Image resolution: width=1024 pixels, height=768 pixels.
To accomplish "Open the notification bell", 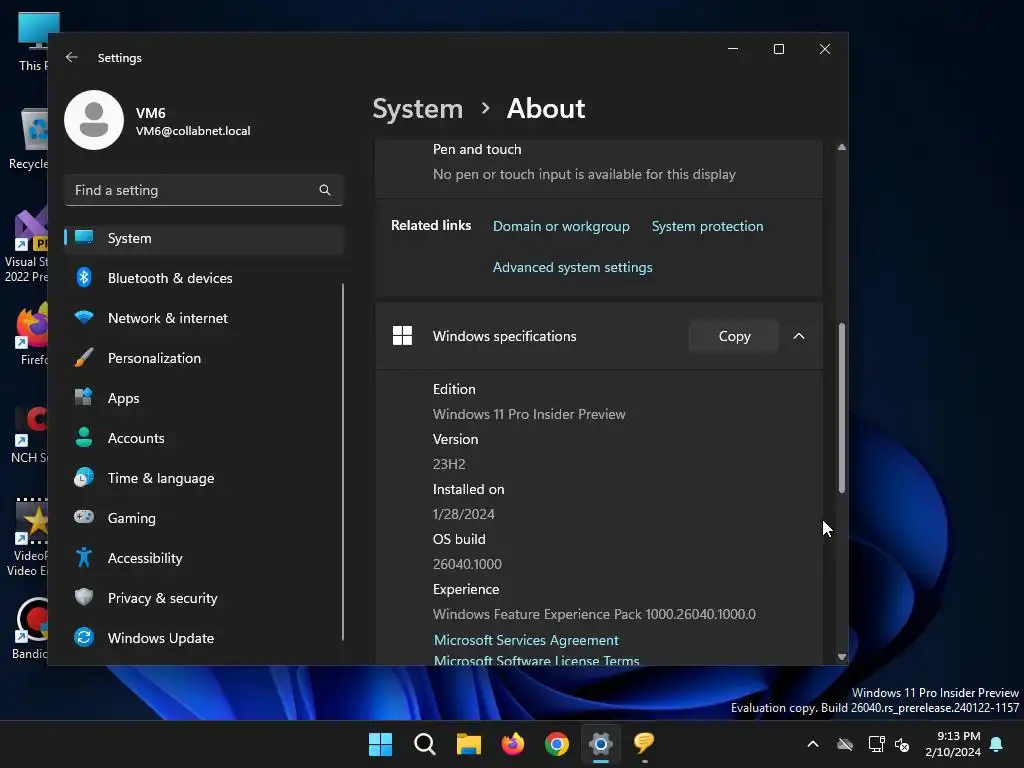I will click(997, 744).
